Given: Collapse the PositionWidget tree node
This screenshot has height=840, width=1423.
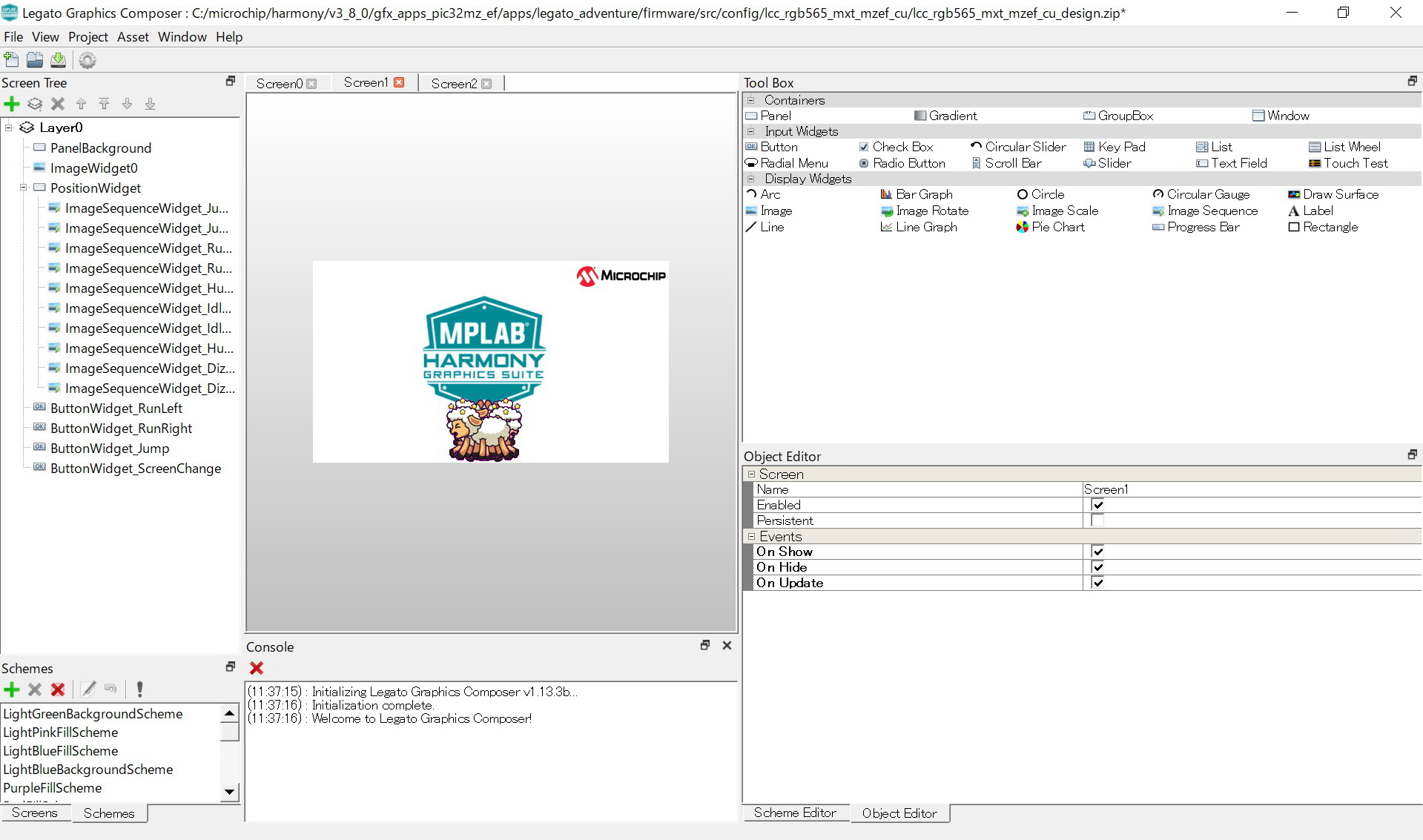Looking at the screenshot, I should (x=24, y=188).
